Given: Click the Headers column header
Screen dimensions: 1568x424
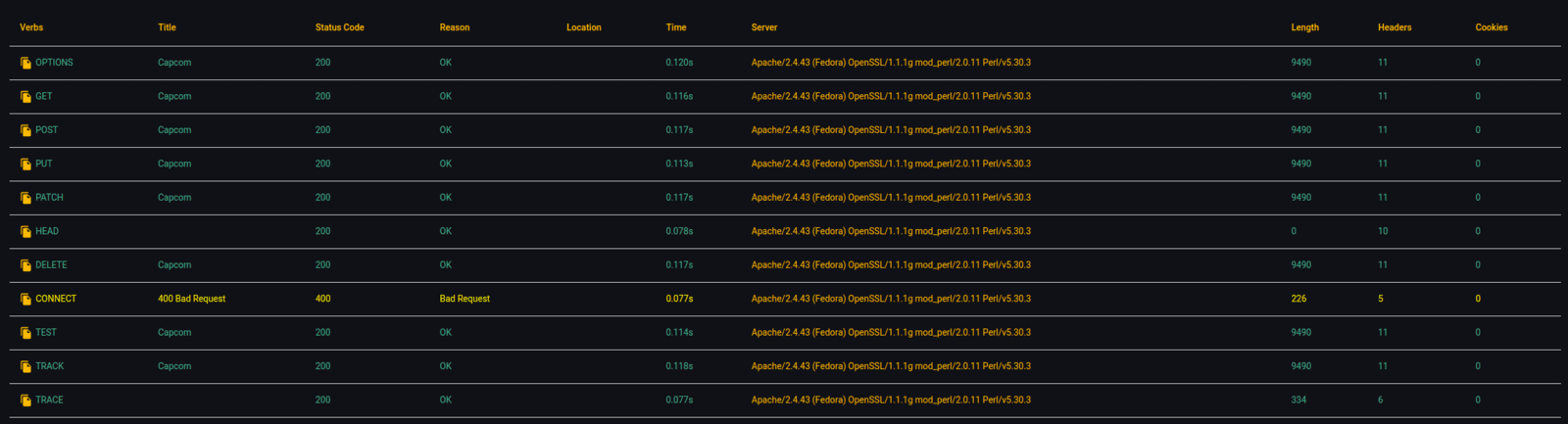Looking at the screenshot, I should pyautogui.click(x=1395, y=27).
